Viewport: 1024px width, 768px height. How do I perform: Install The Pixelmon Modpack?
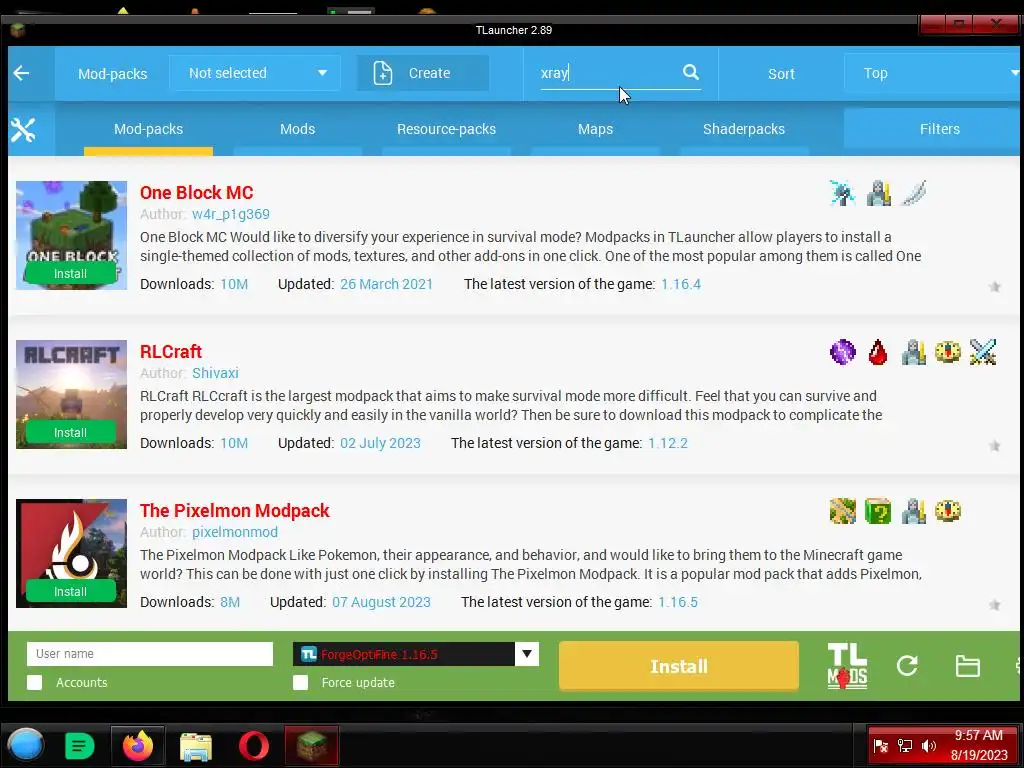coord(71,592)
